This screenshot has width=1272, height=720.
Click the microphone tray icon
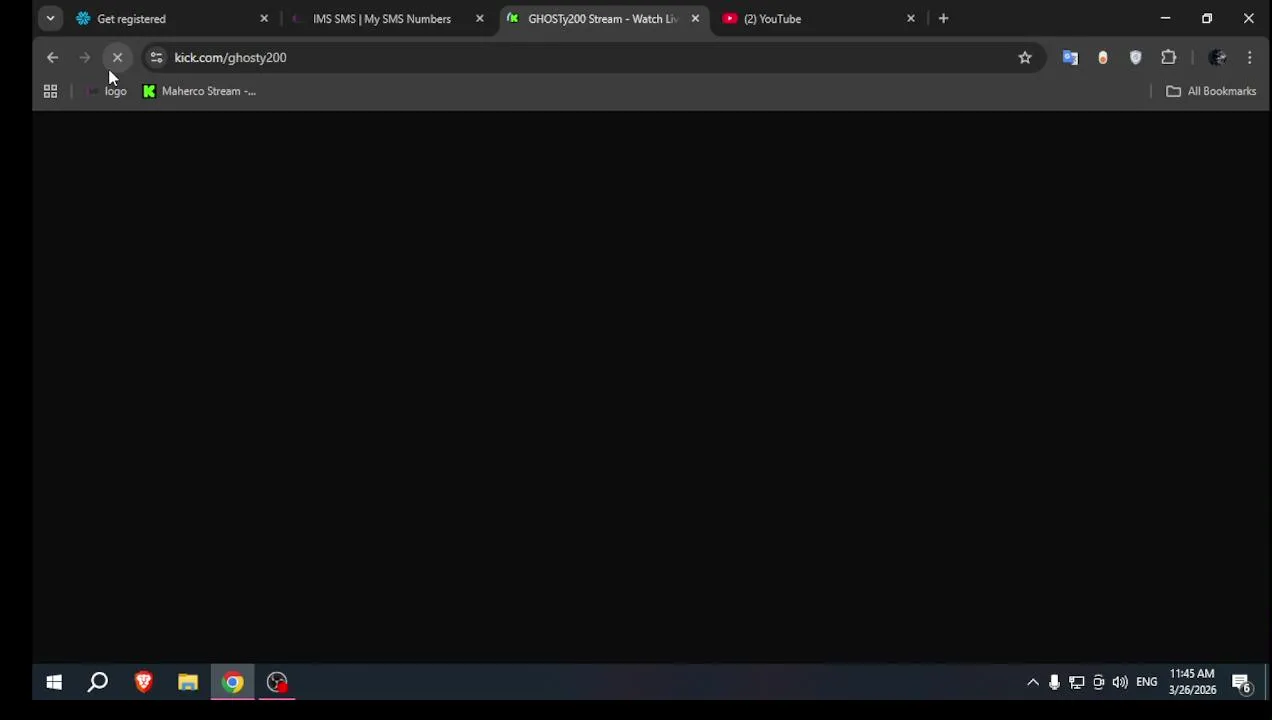[x=1054, y=682]
